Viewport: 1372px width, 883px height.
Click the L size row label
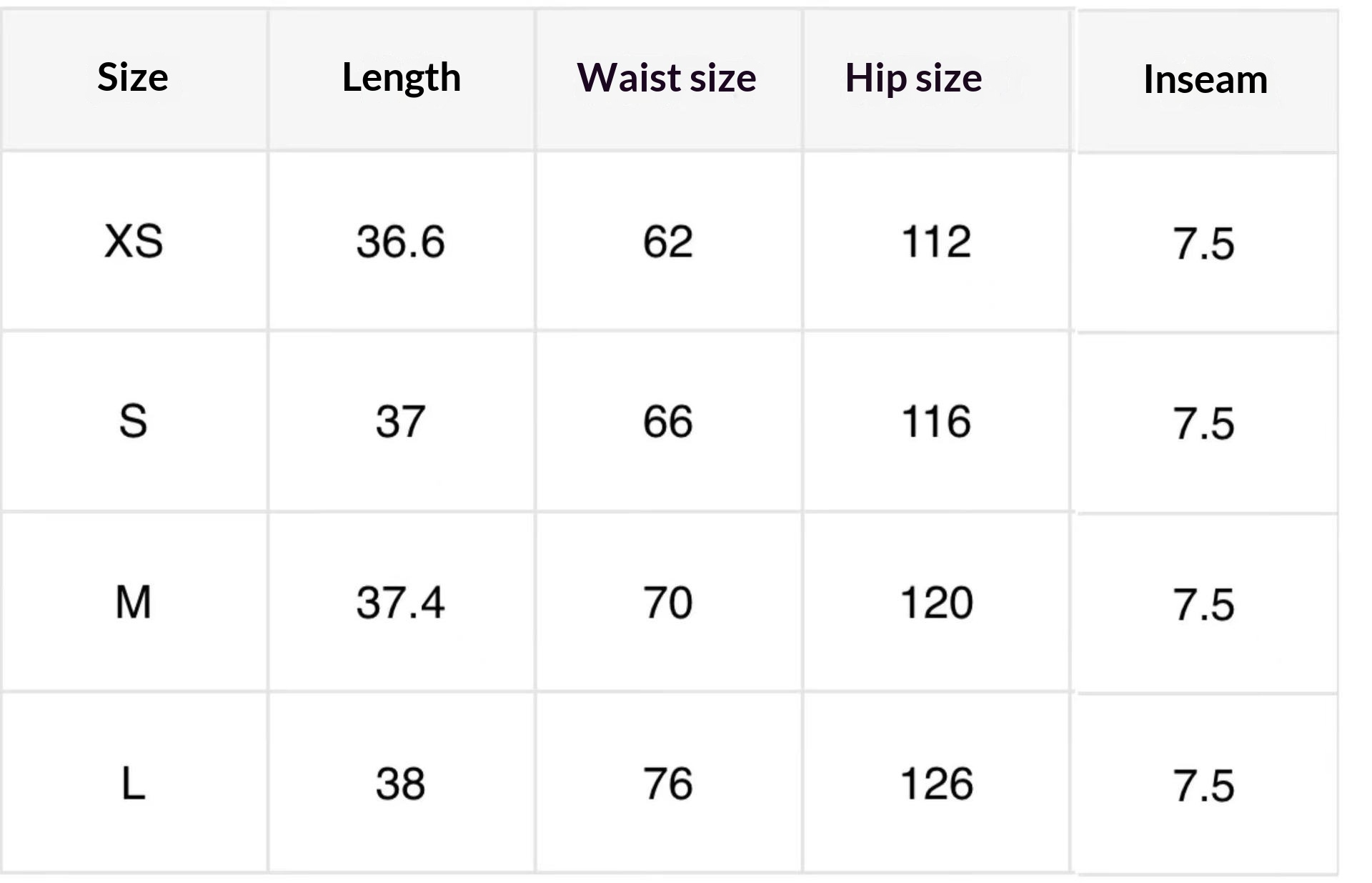tap(134, 784)
